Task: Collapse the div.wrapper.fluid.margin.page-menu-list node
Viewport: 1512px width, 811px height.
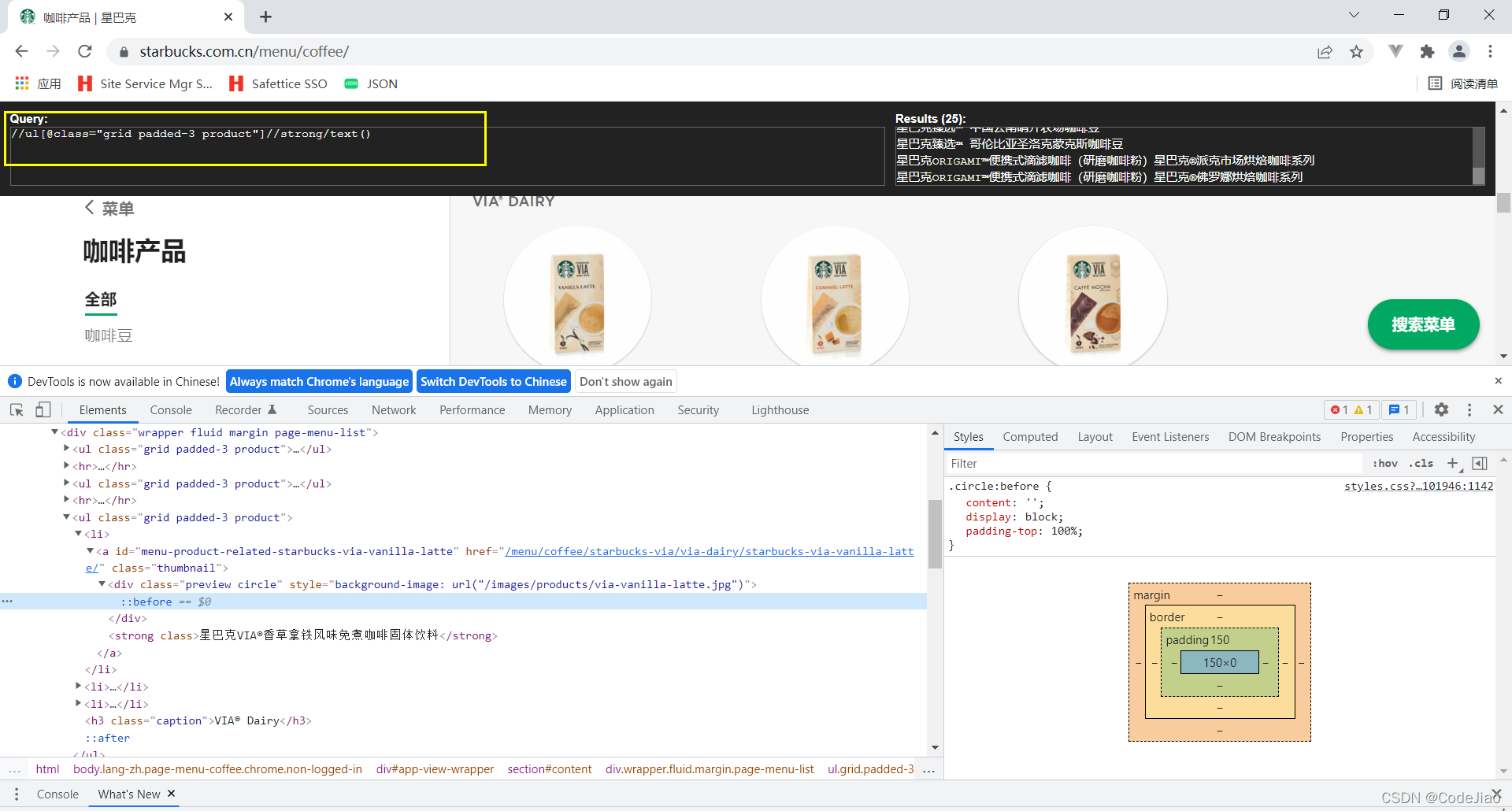Action: (x=55, y=431)
